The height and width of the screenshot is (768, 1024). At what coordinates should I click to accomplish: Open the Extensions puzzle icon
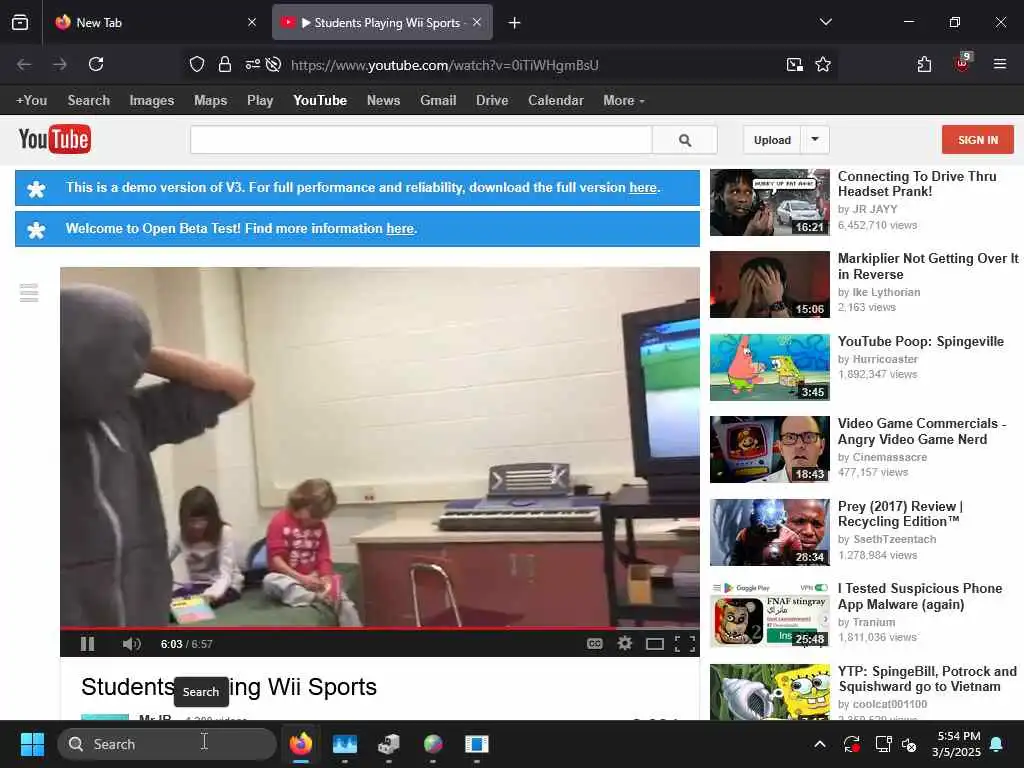[924, 64]
